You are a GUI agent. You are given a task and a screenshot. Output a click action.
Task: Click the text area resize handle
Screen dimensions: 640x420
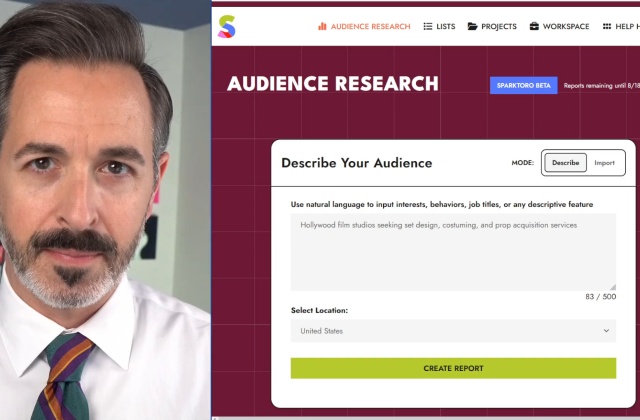(x=612, y=287)
